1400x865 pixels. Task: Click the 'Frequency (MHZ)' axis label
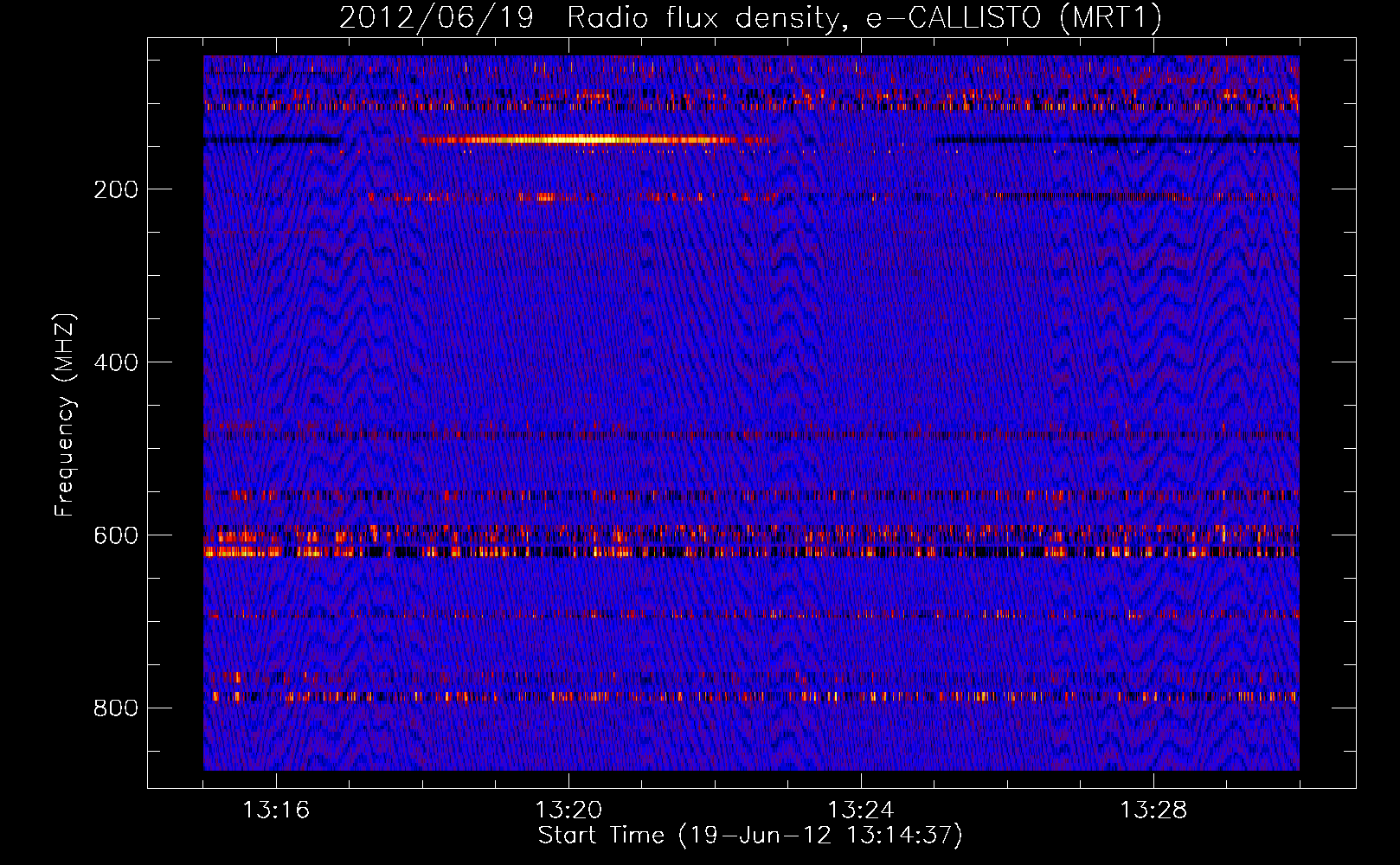point(65,414)
